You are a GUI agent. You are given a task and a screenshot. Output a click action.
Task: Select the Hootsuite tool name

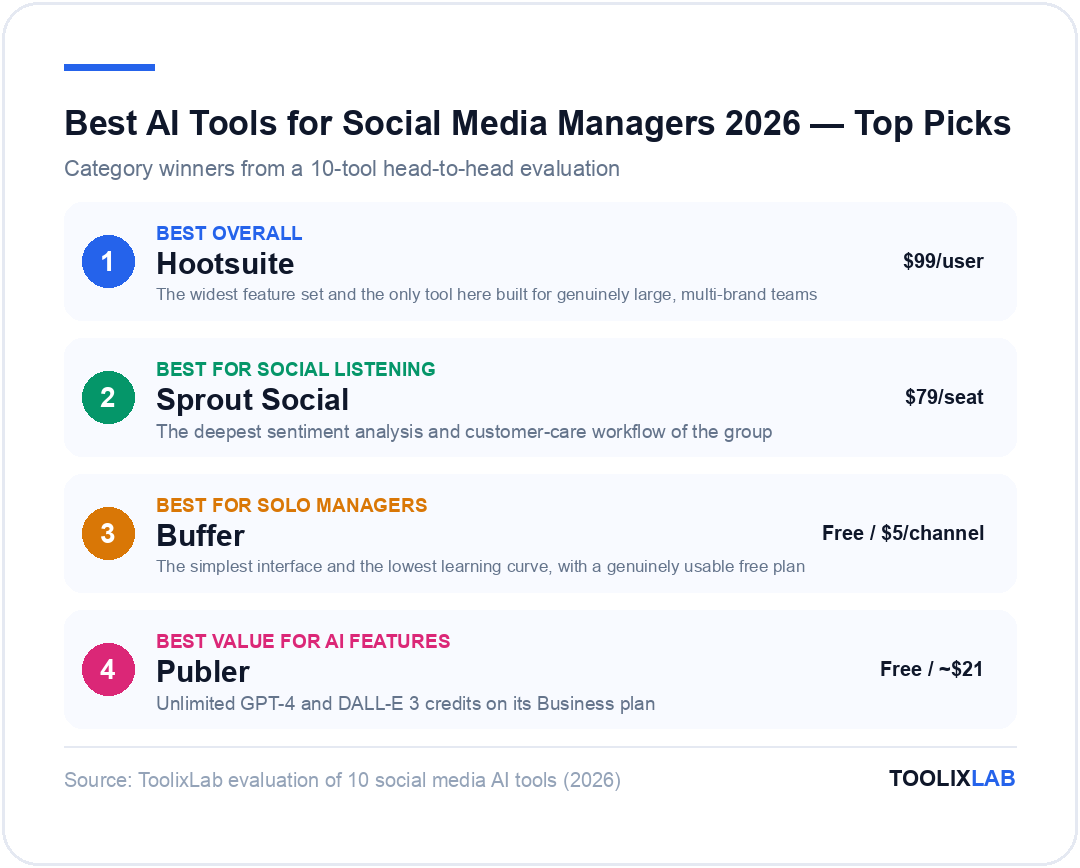(x=225, y=264)
